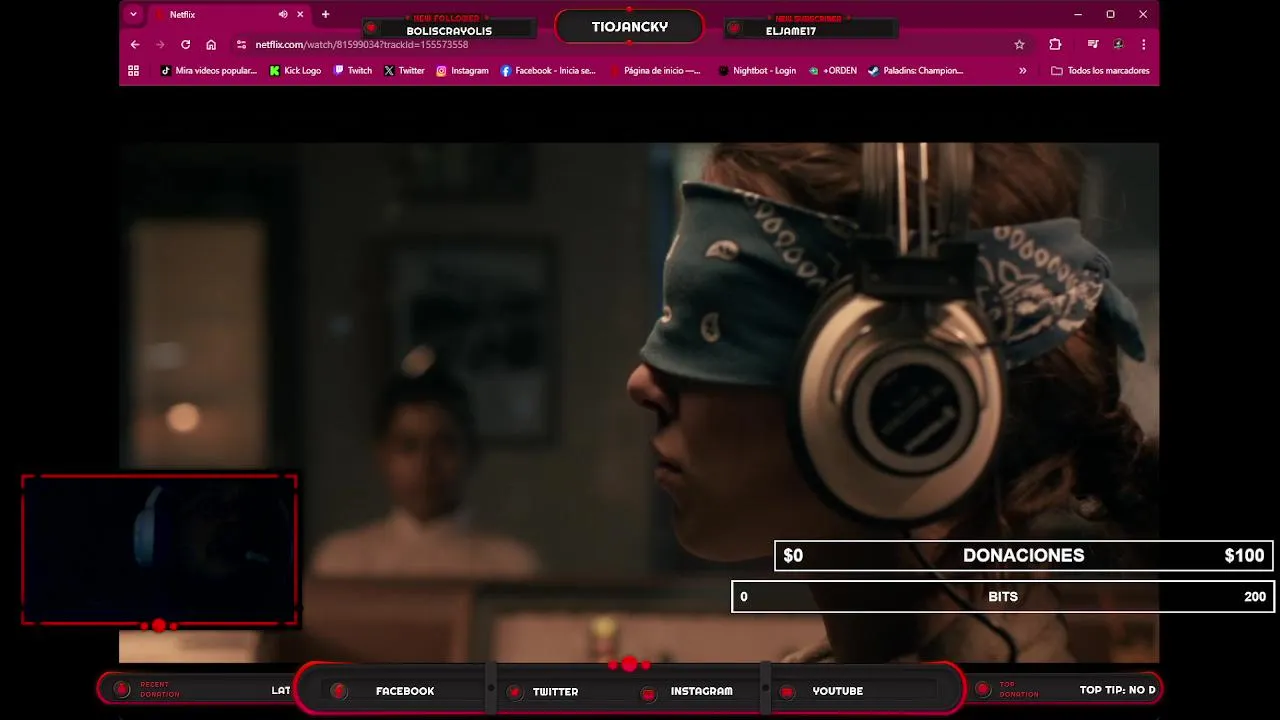The image size is (1280, 720).
Task: Open the Twitter bookmark in bookmarks bar
Action: point(404,70)
